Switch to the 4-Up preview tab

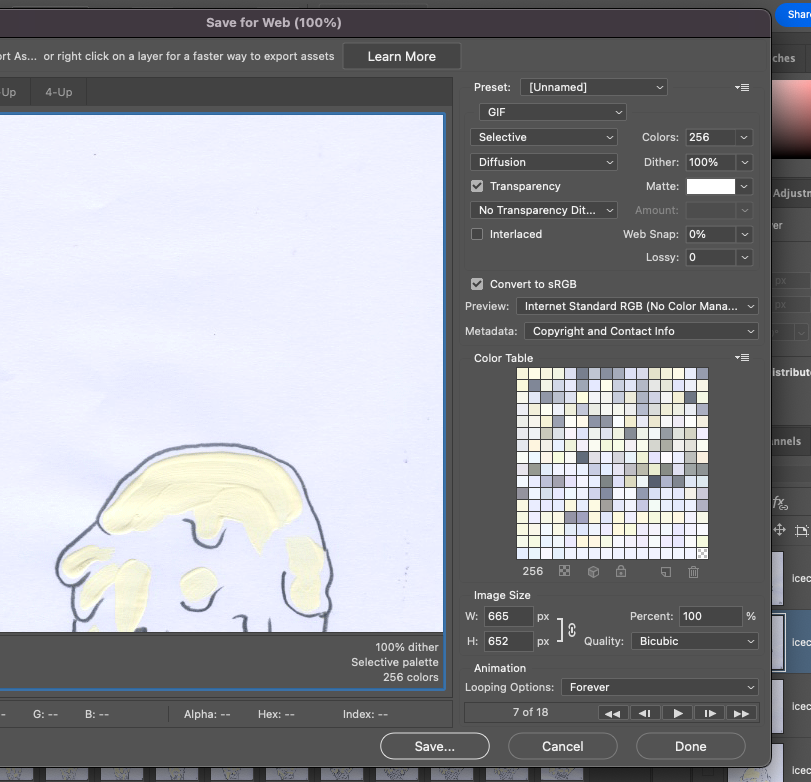pyautogui.click(x=58, y=92)
